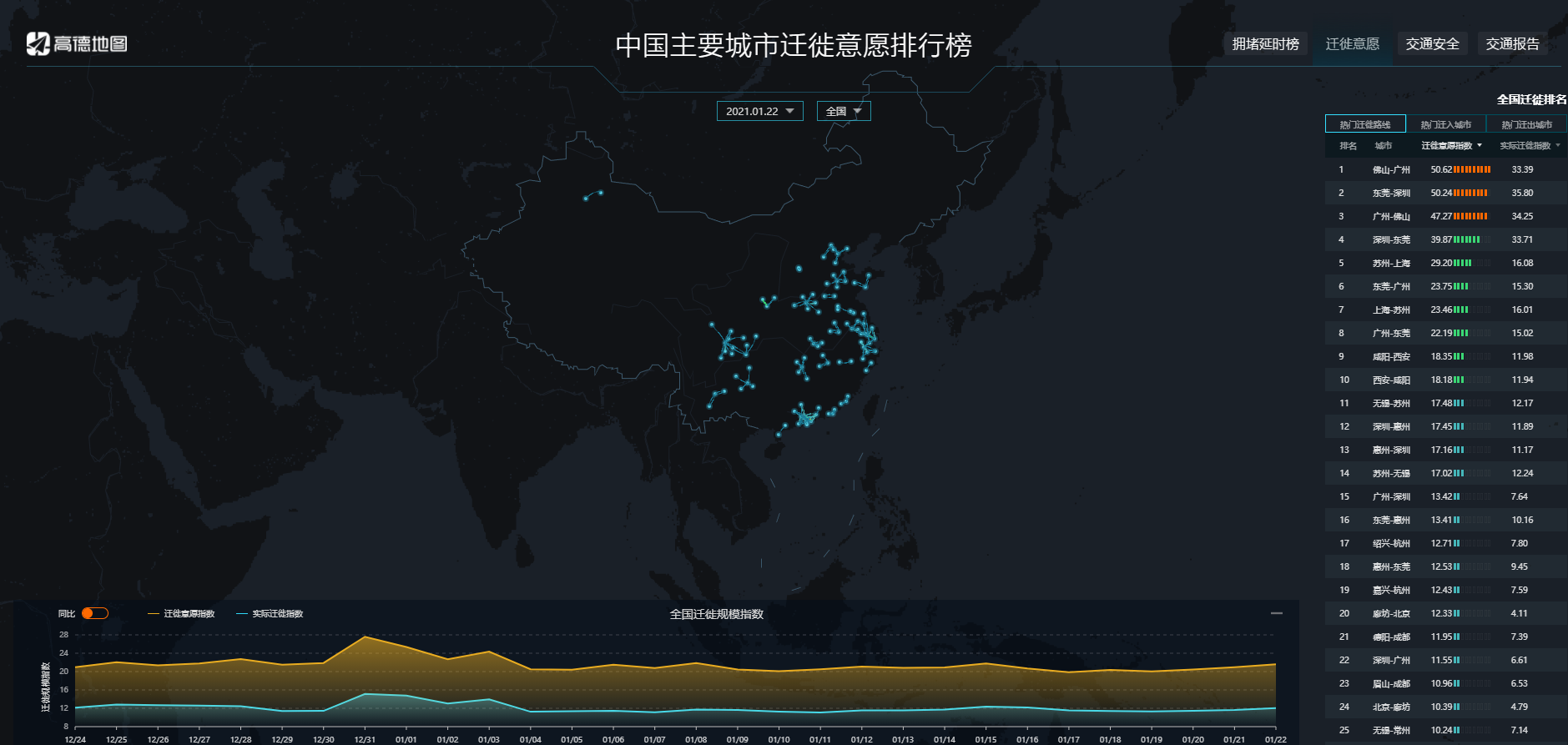Select row 咸阳-西安
The width and height of the screenshot is (1568, 745).
(1446, 356)
